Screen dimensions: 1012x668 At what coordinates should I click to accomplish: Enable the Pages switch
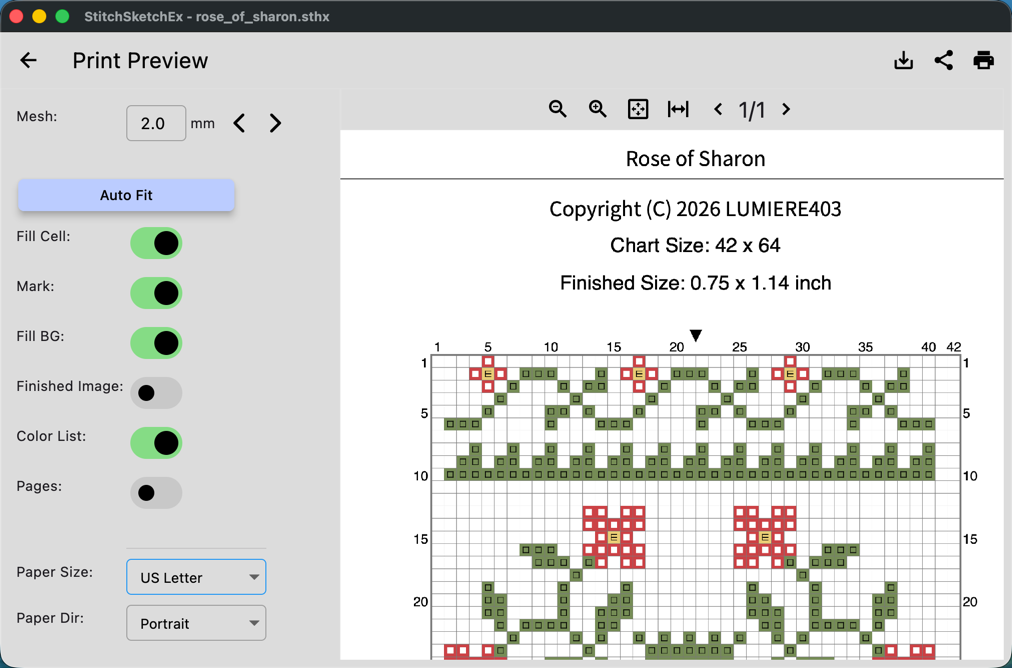(156, 492)
